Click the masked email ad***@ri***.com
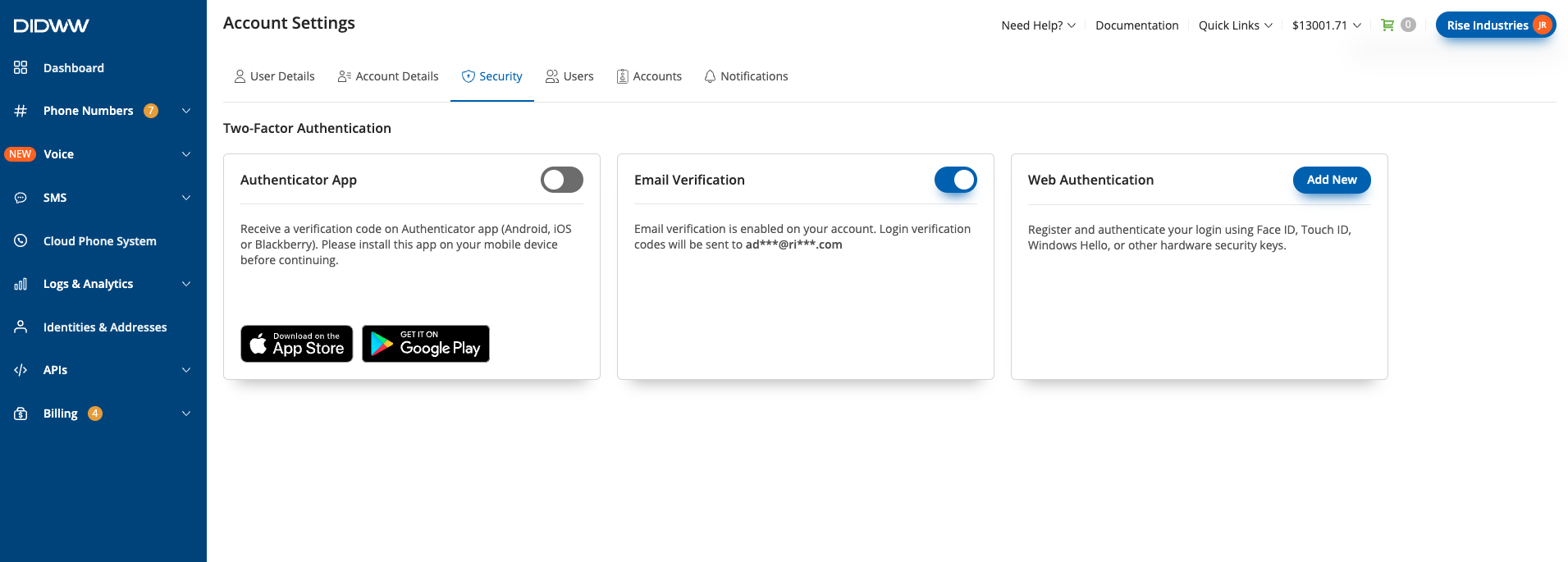Screen dimensions: 1568x562 (x=793, y=244)
